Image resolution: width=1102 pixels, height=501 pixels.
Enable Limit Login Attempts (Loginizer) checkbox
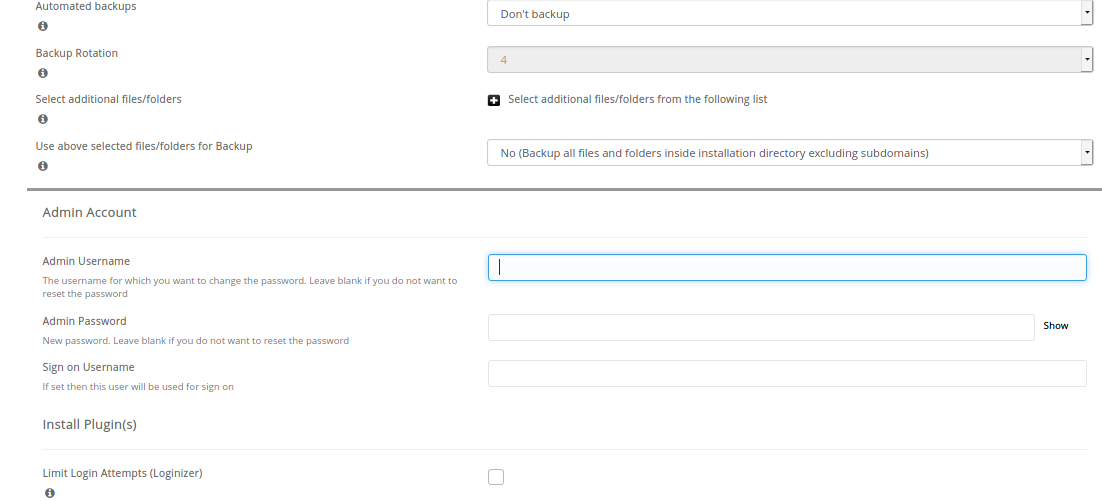click(496, 477)
